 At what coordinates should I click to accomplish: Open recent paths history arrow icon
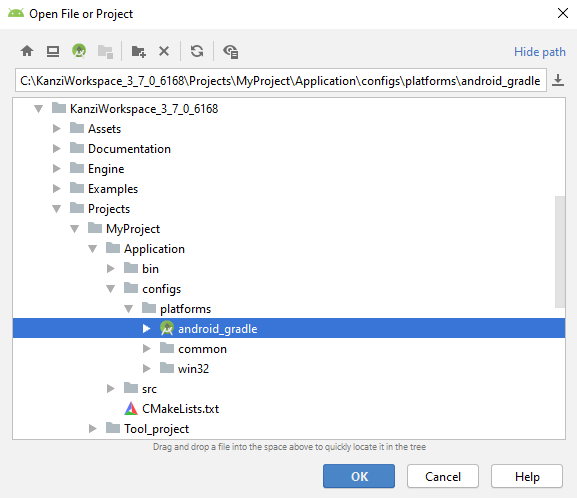coord(558,80)
